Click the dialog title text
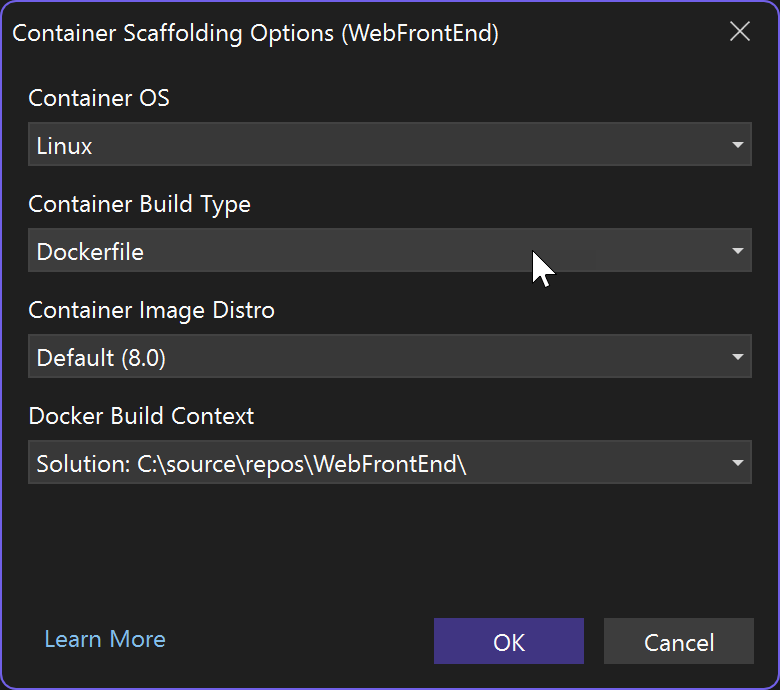 click(255, 33)
